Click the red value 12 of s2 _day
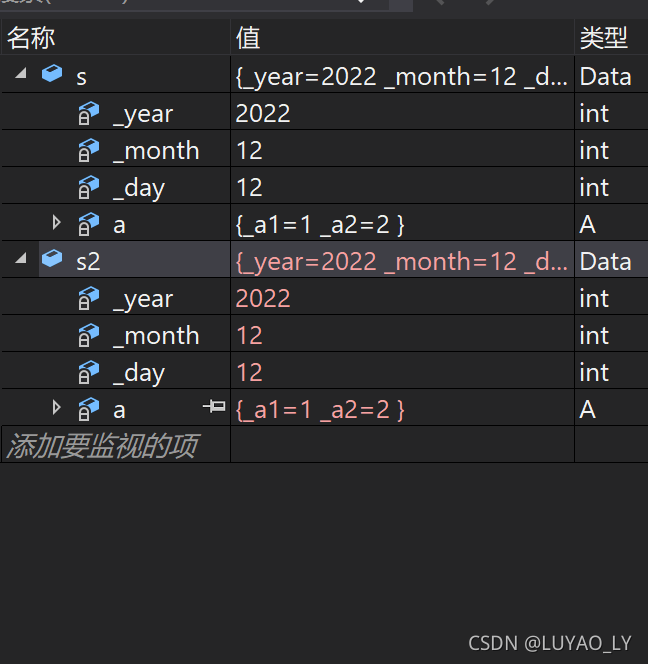Image resolution: width=648 pixels, height=664 pixels. point(249,372)
